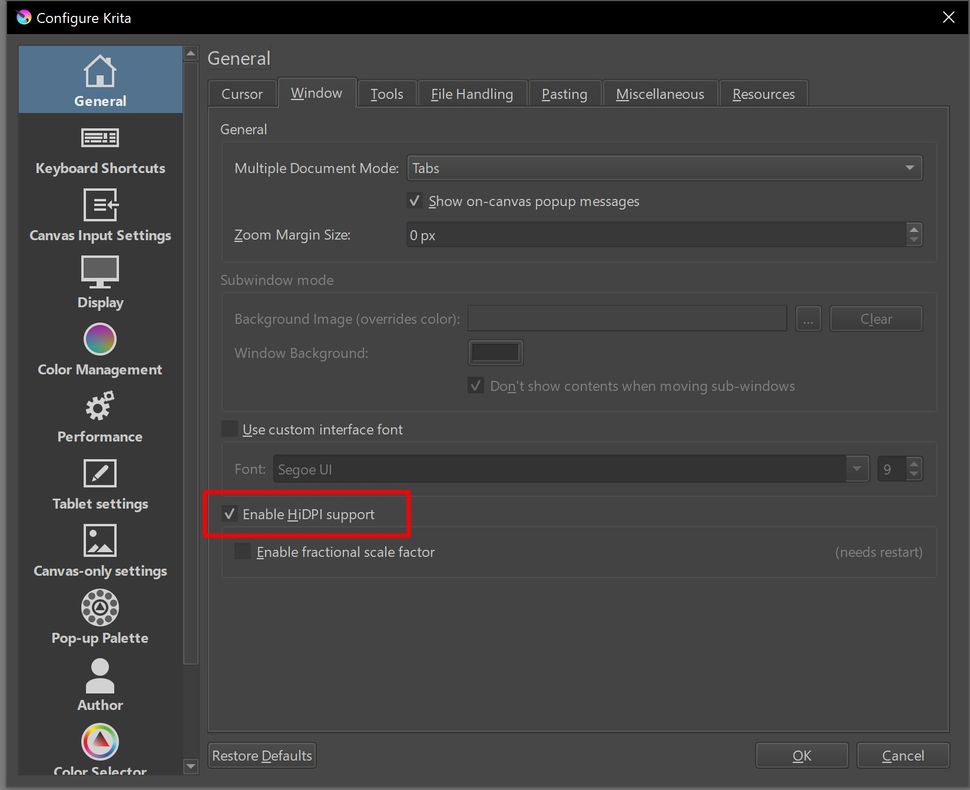Open the Multiple Document Mode dropdown
The image size is (970, 790).
coord(664,167)
